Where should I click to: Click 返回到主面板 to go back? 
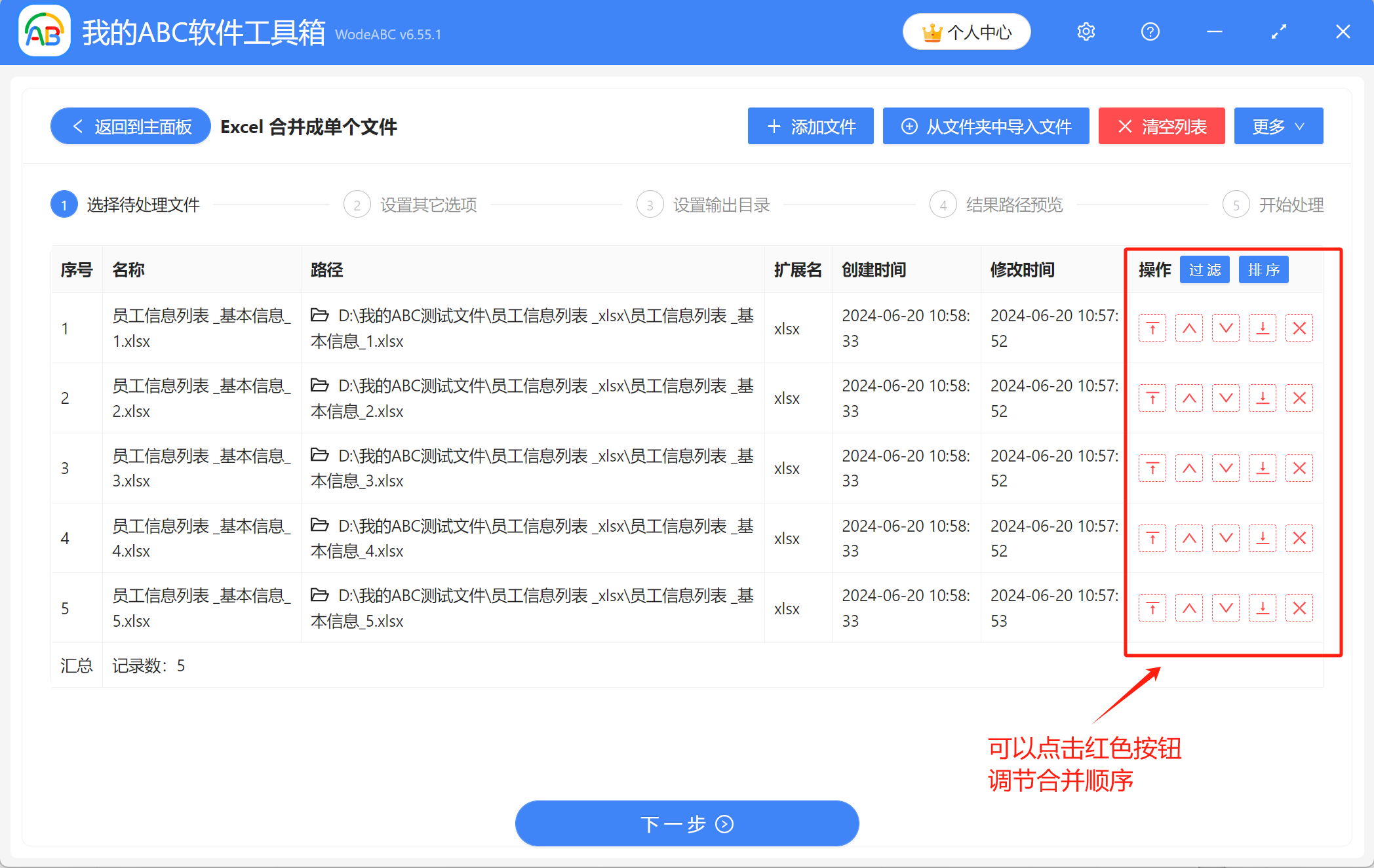coord(129,126)
